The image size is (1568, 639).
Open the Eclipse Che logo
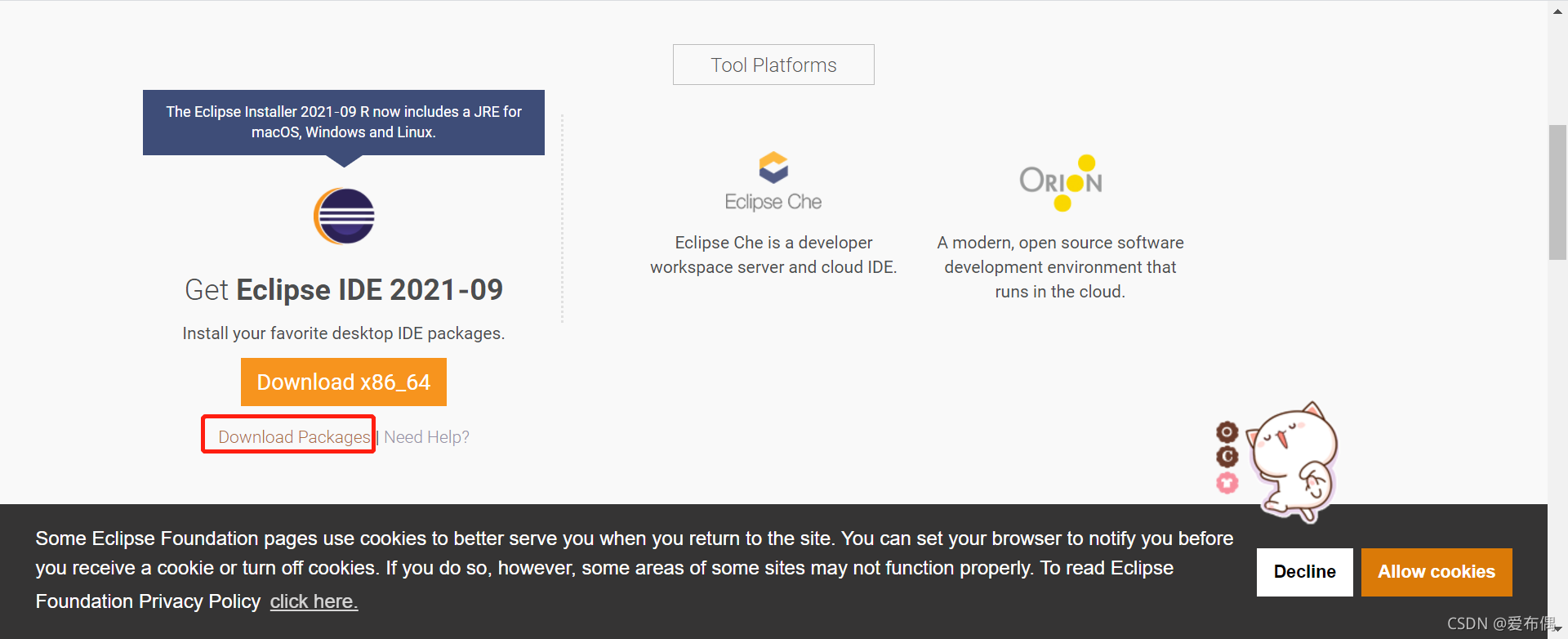tap(773, 181)
